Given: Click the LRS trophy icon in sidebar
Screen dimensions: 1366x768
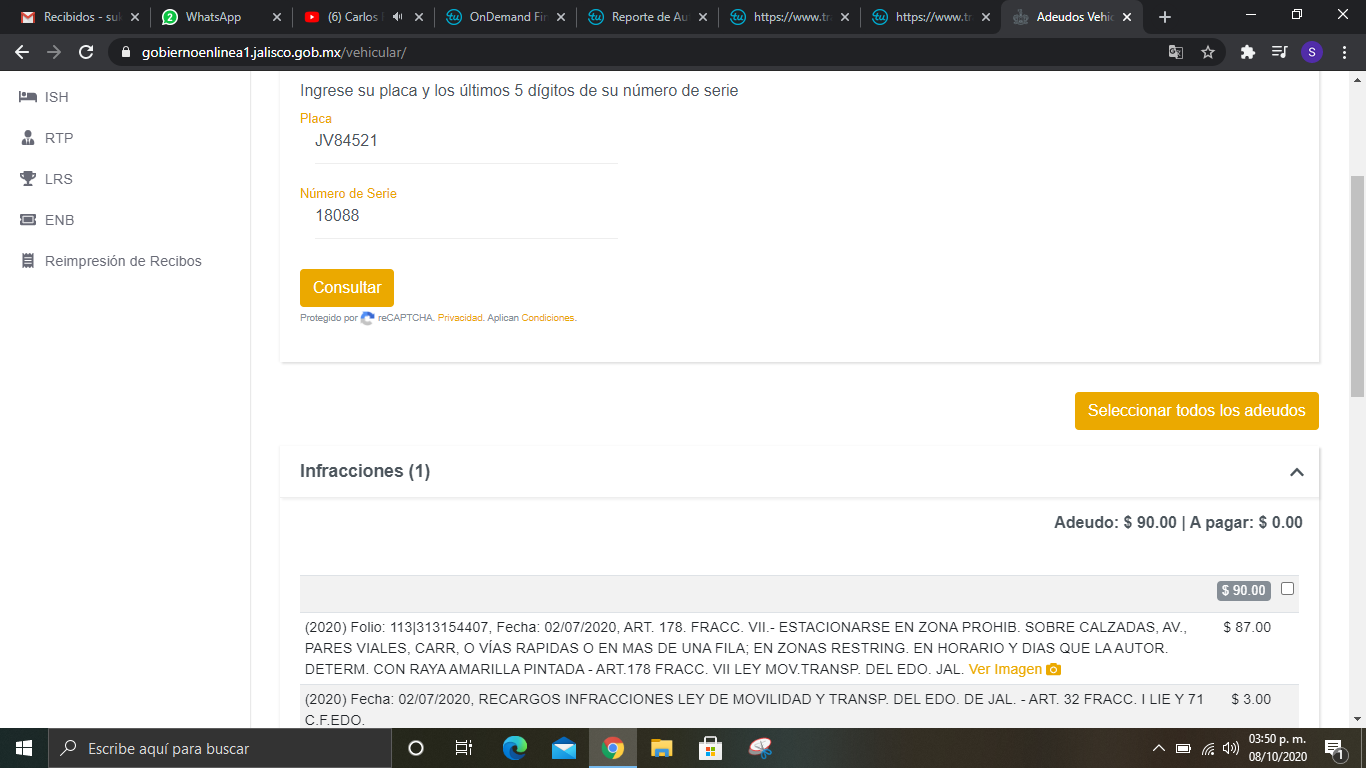Looking at the screenshot, I should (28, 179).
